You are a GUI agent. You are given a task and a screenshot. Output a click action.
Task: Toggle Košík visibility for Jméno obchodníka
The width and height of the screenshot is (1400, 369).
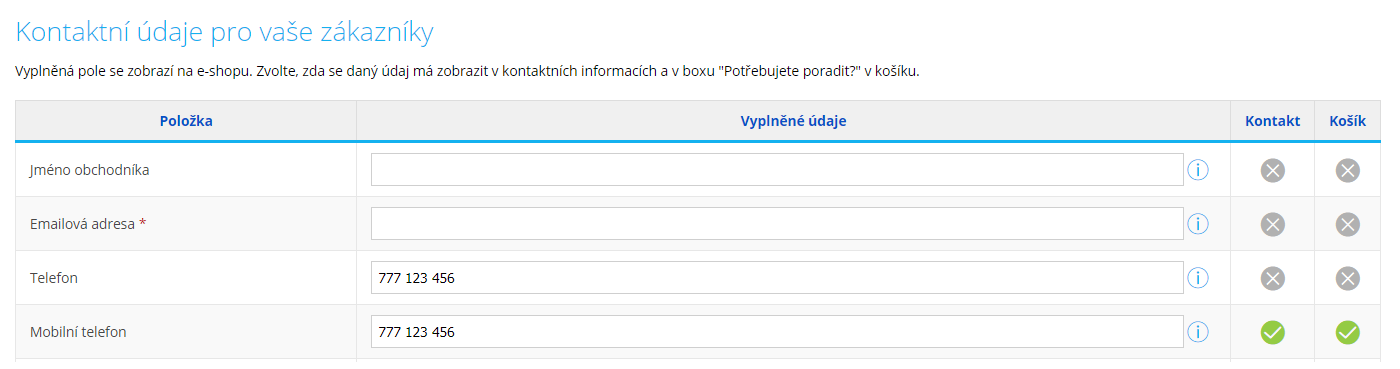pyautogui.click(x=1348, y=170)
